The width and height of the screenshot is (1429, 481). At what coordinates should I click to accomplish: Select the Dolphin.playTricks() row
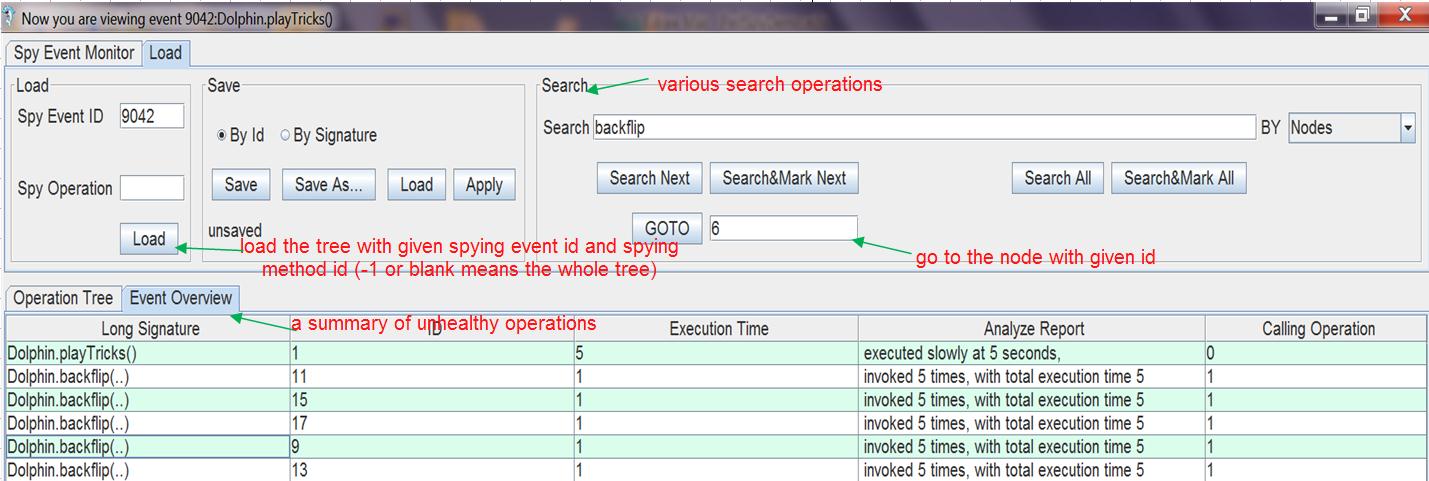coord(716,353)
